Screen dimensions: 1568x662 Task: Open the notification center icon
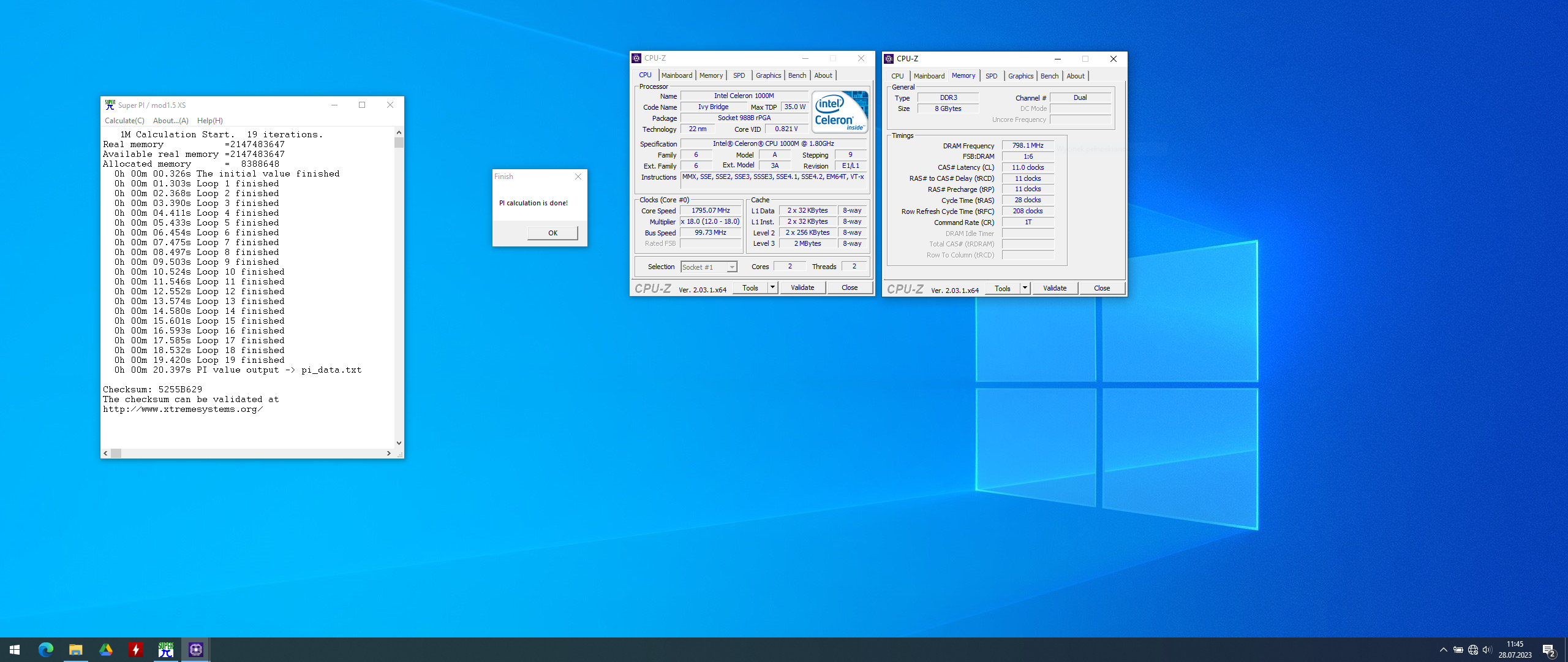coord(1549,650)
